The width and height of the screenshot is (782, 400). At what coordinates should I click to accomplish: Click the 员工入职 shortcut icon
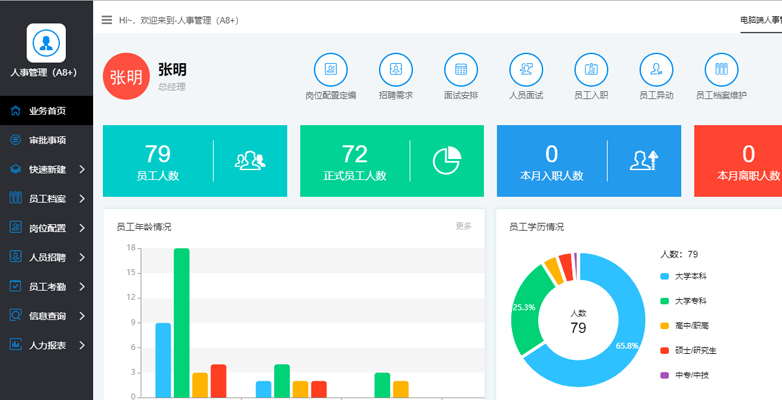point(591,70)
